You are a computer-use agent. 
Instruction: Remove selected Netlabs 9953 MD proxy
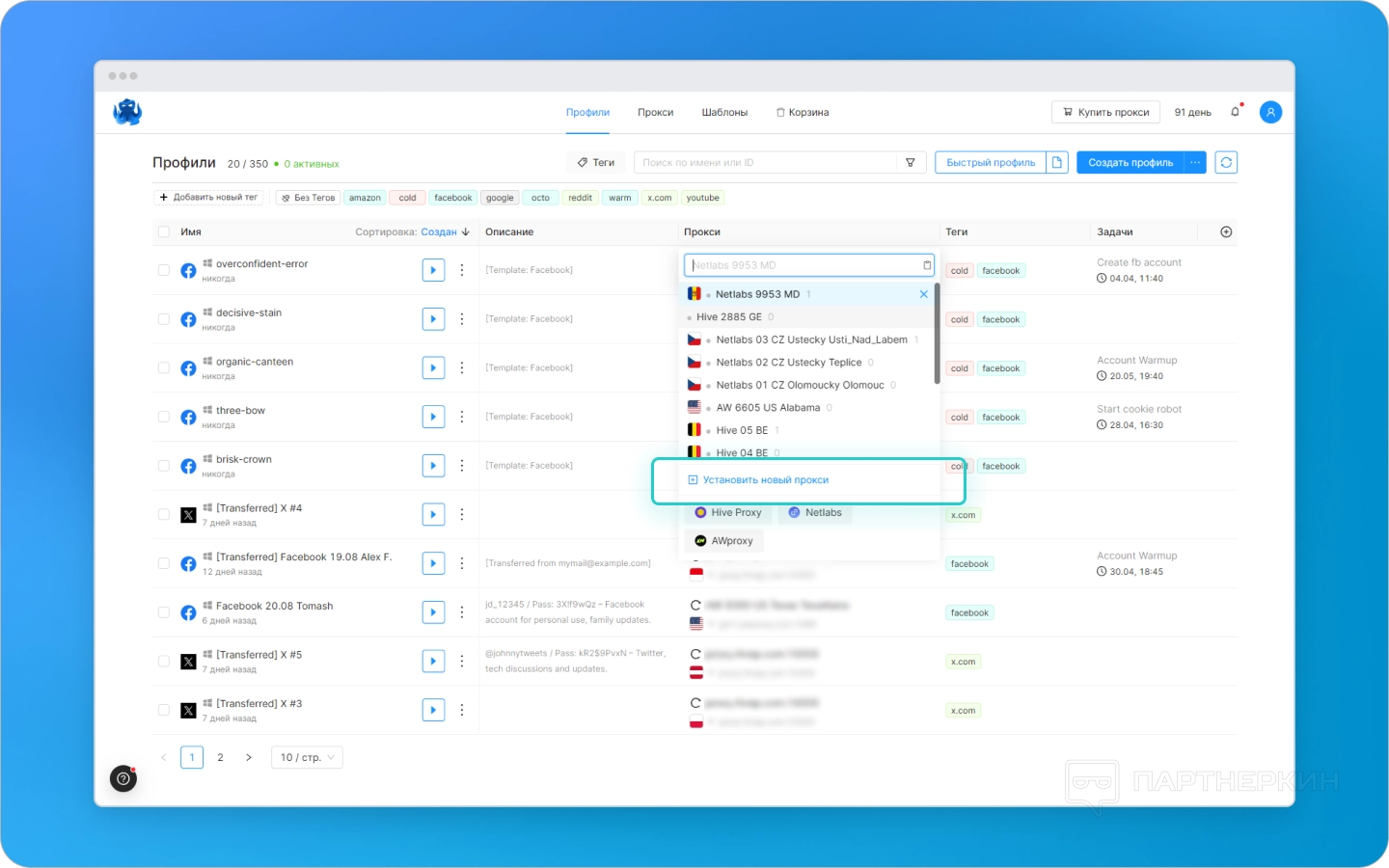click(x=923, y=294)
